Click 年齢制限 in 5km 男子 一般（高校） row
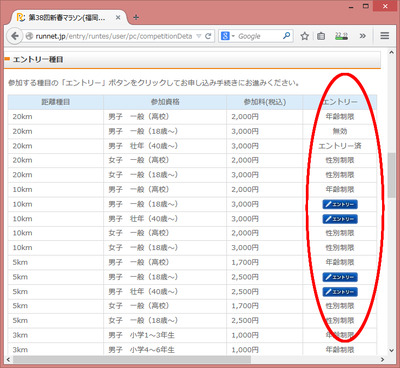Screen dimensions: 400x368 [x=340, y=263]
